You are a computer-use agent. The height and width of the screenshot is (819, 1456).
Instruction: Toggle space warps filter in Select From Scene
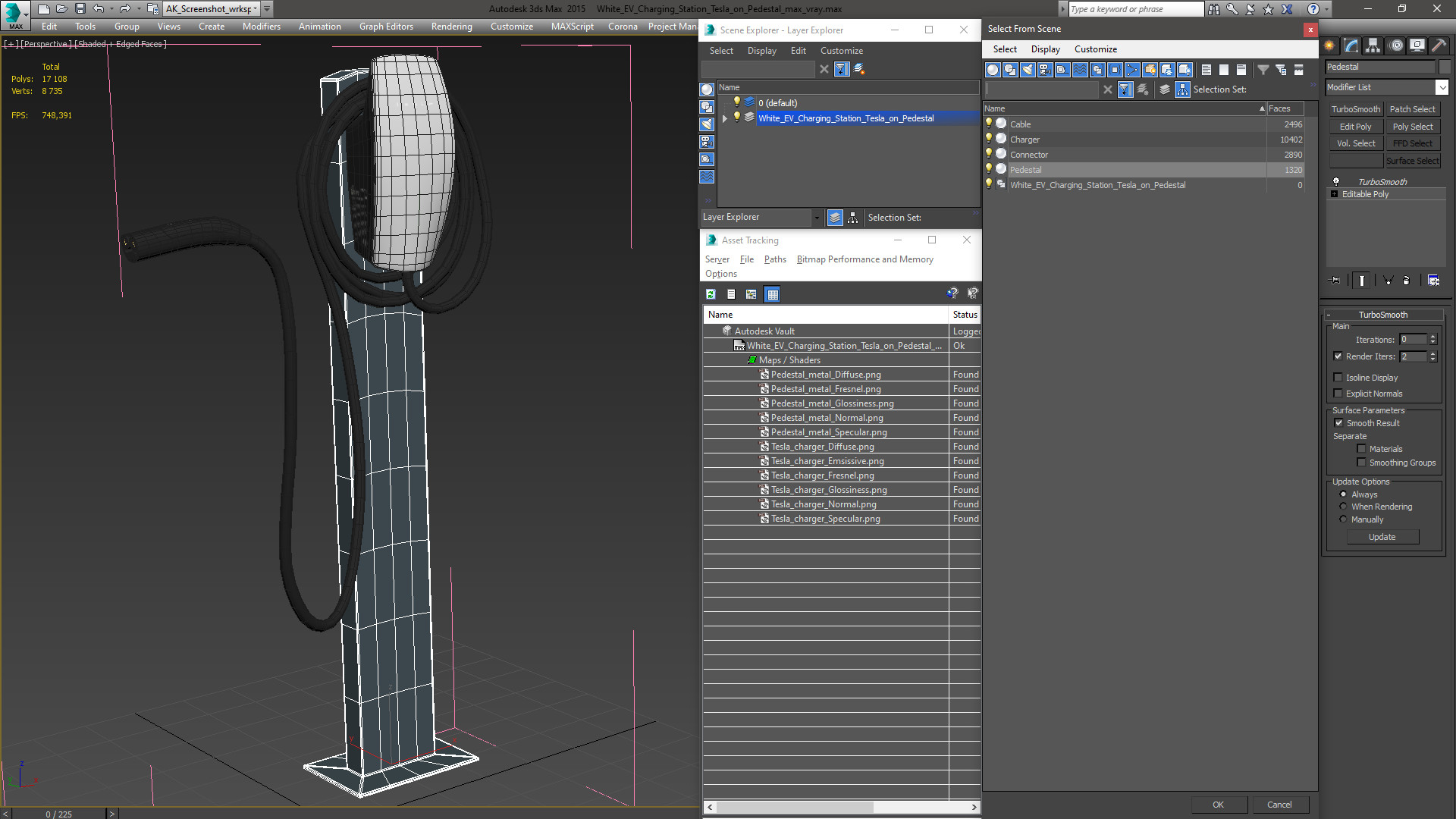pos(1080,70)
